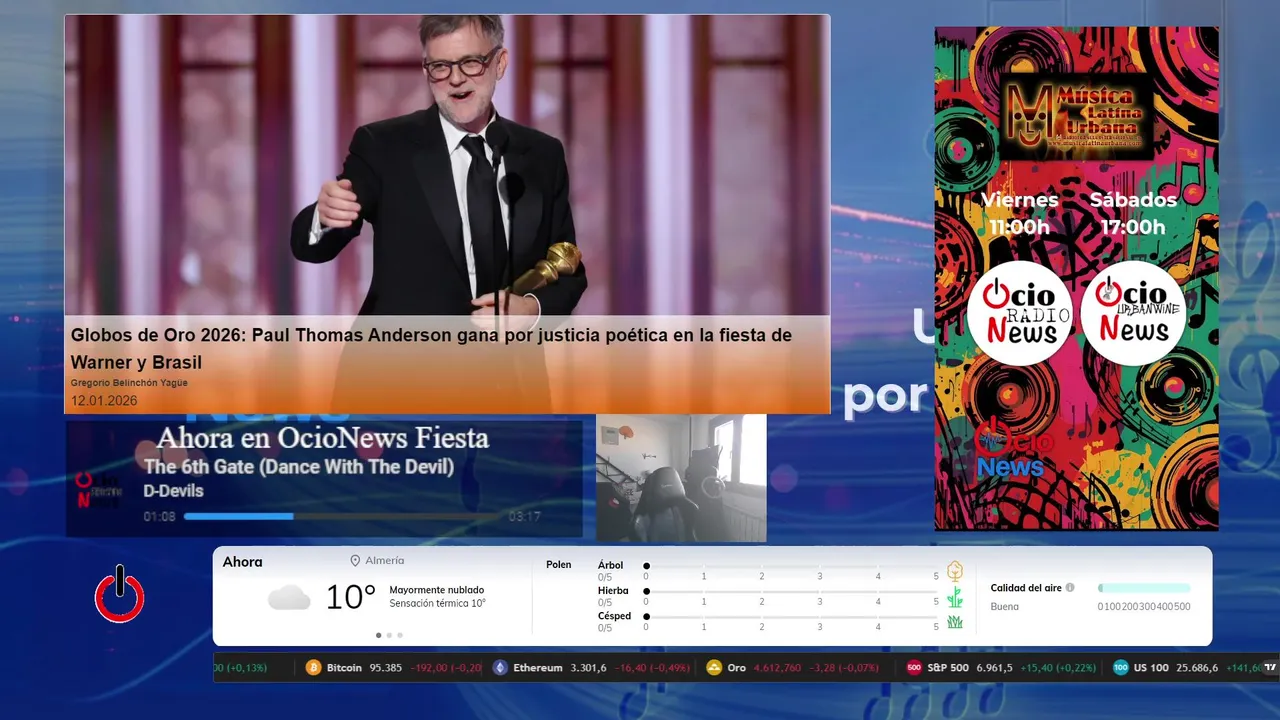Open Ethereum price 3.301,6 in ticker

588,667
